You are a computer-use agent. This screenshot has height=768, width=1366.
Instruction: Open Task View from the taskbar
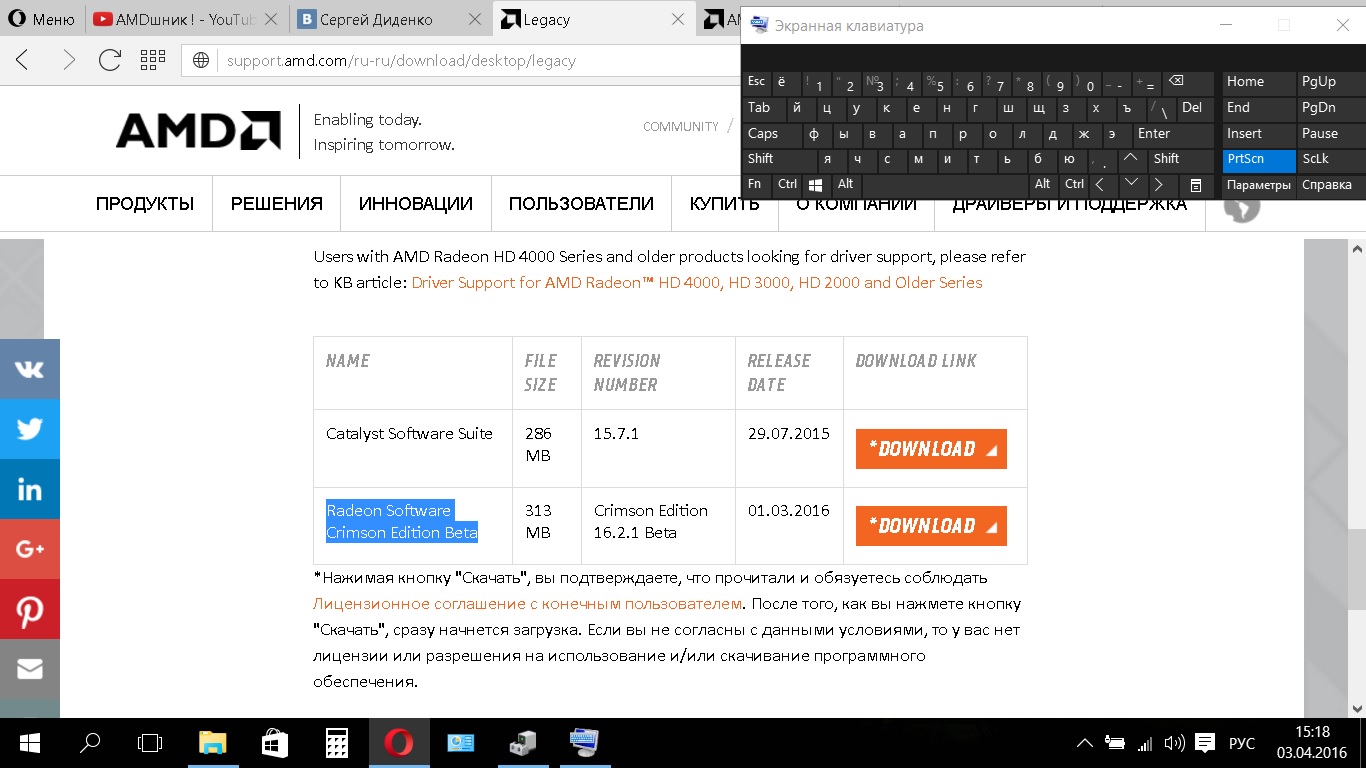point(150,742)
